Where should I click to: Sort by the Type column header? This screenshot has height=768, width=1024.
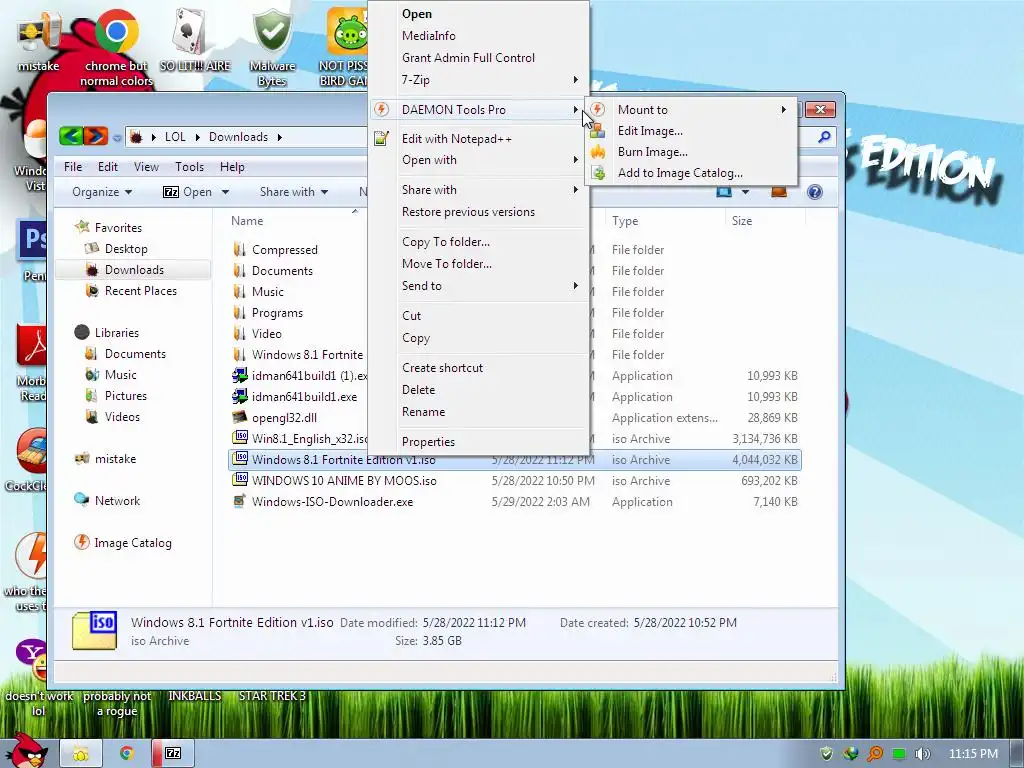(625, 221)
